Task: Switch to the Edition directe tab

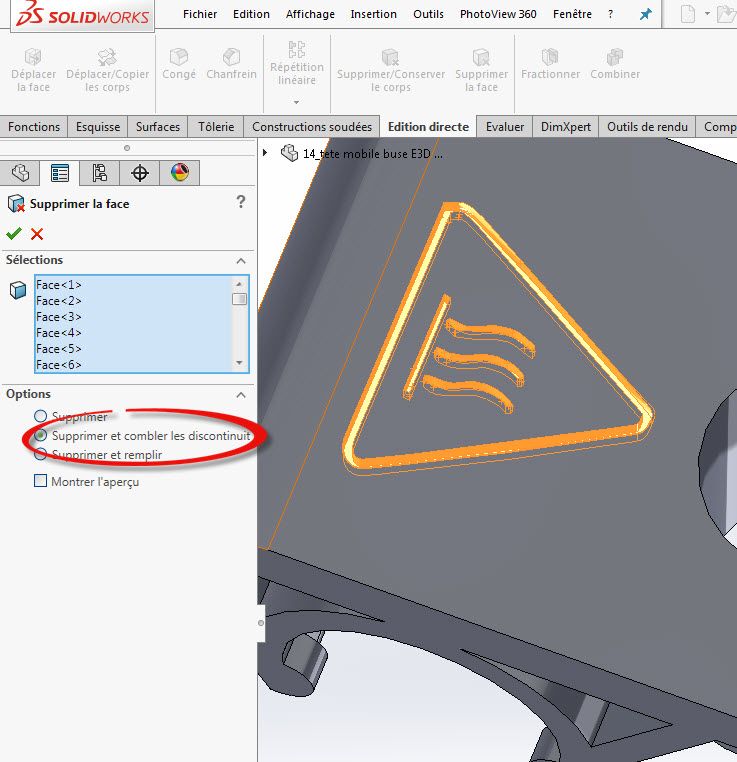Action: point(428,127)
